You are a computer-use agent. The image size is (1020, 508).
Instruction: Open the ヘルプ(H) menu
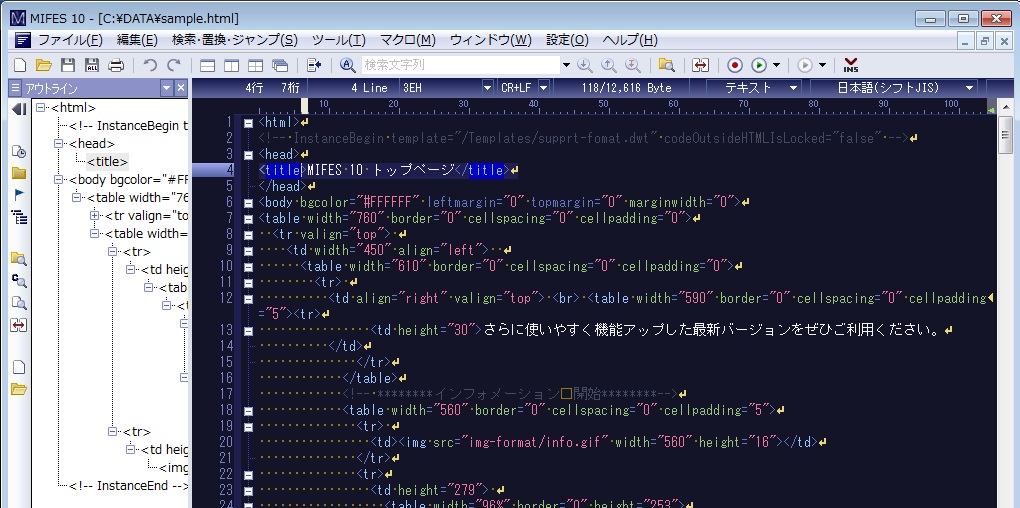tap(630, 40)
